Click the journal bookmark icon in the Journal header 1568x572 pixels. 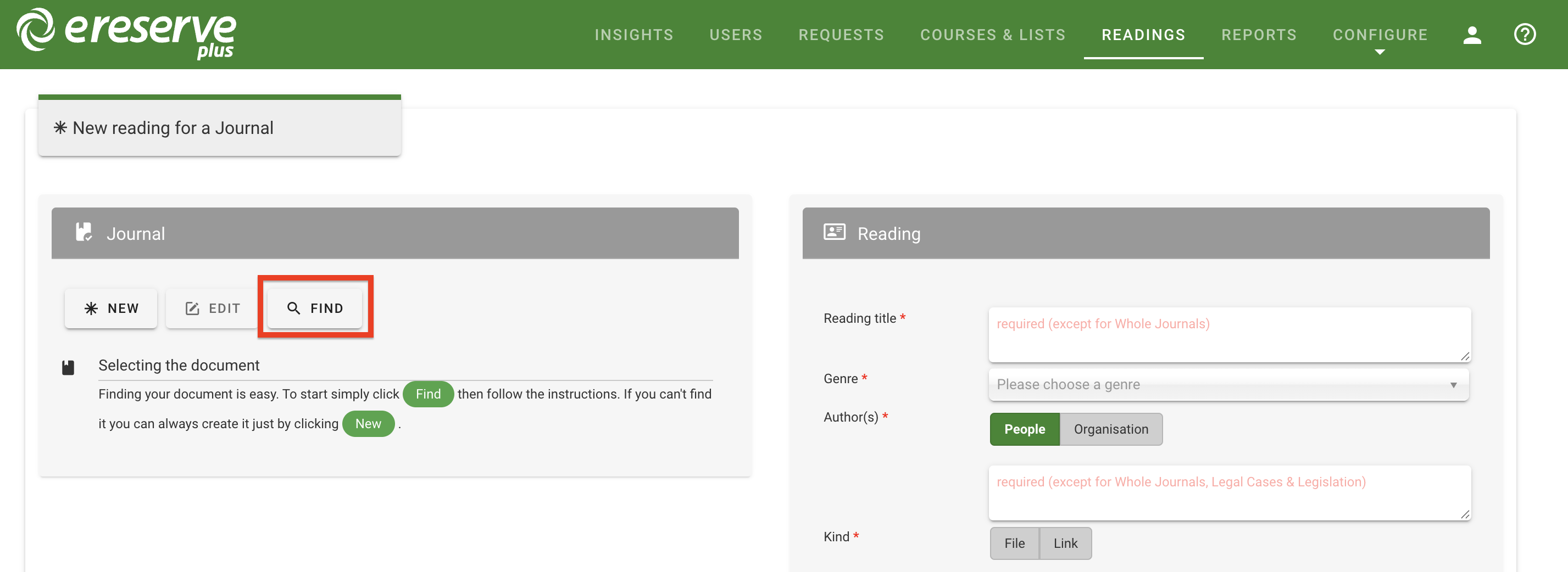click(x=85, y=233)
